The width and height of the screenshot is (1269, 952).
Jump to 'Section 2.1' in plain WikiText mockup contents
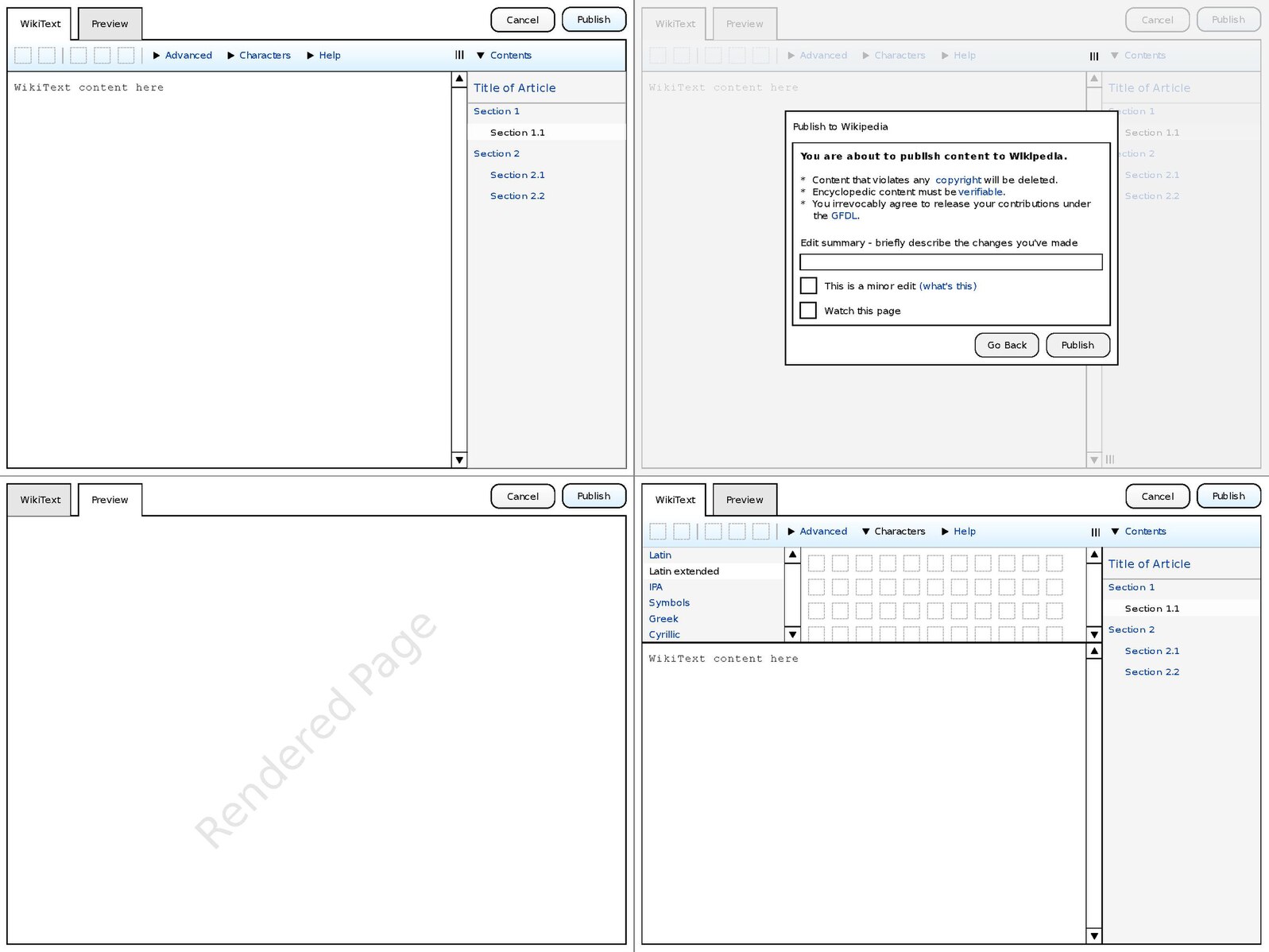tap(517, 175)
